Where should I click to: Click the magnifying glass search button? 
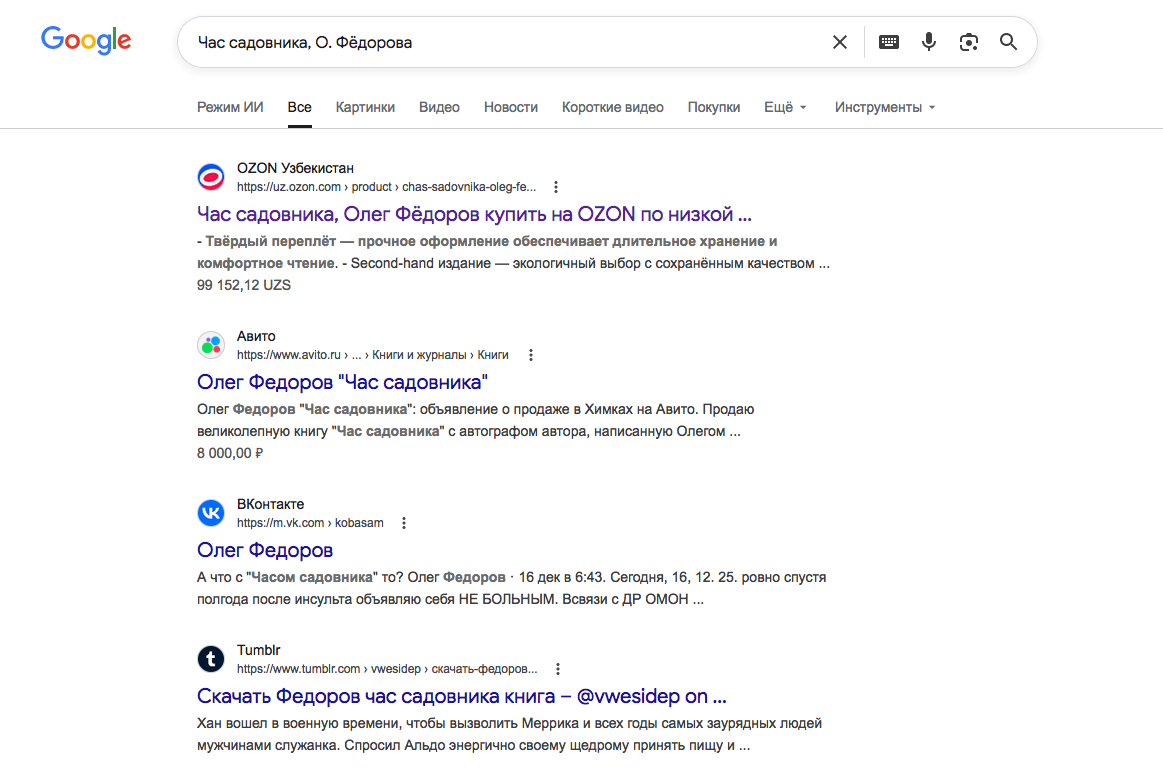click(x=1008, y=42)
